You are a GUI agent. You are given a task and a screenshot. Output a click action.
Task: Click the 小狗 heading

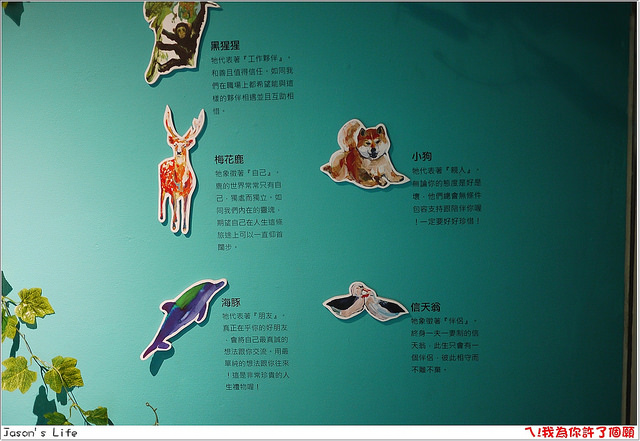click(421, 157)
